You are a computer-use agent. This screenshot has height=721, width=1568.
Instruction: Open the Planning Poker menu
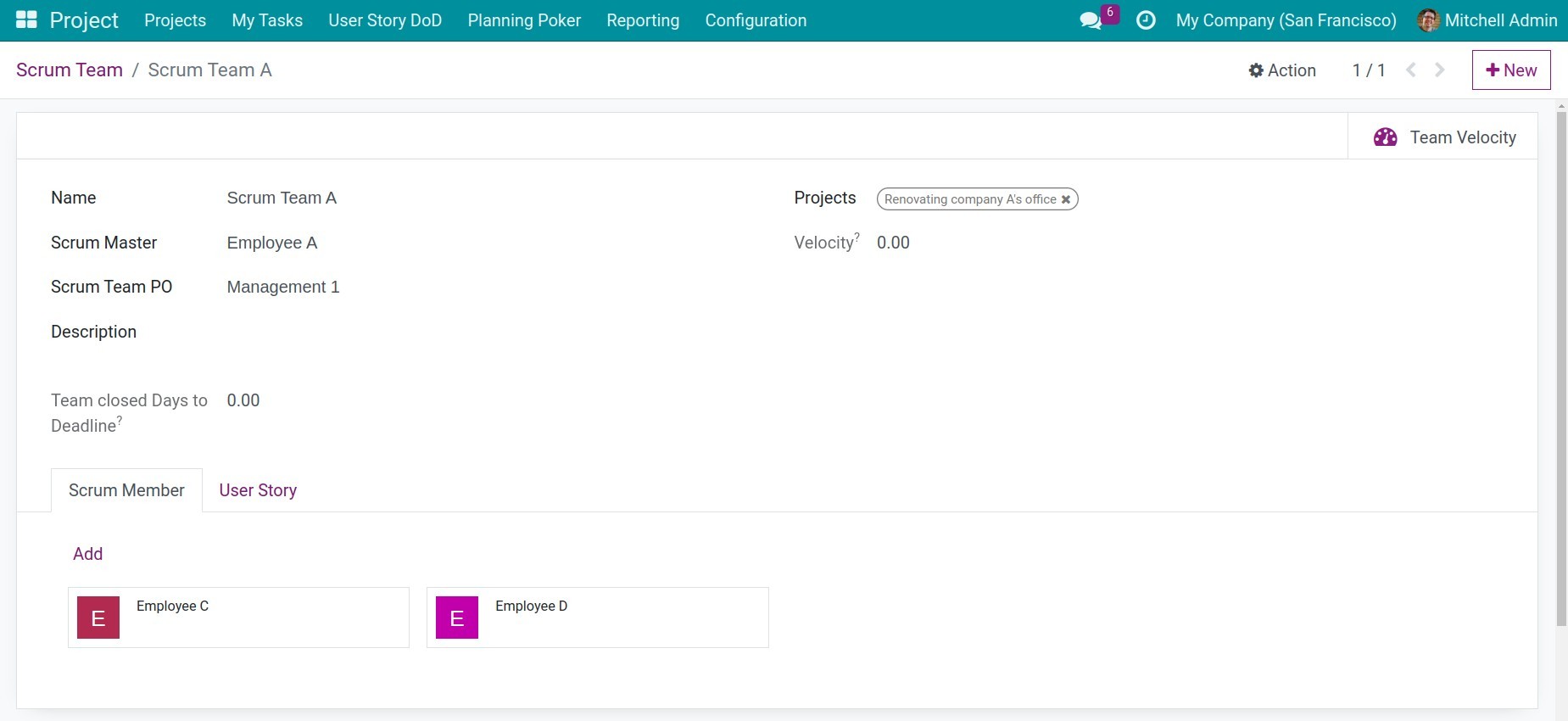[524, 20]
